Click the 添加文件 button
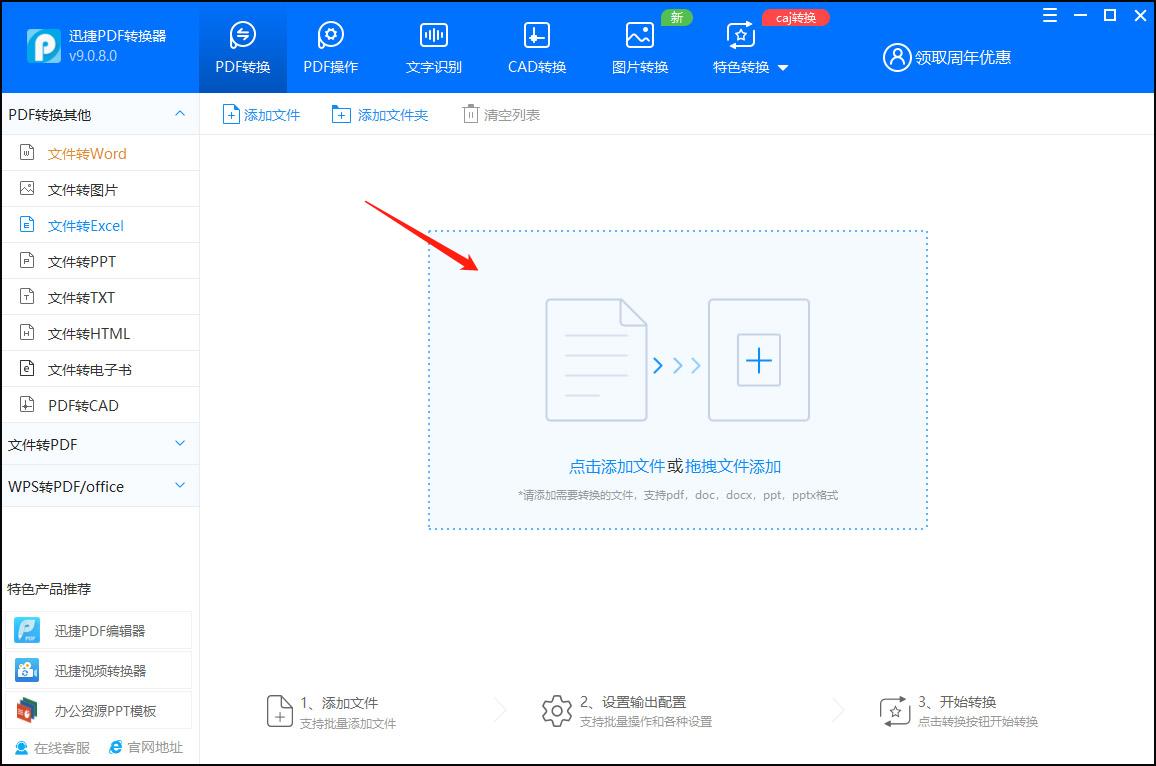The image size is (1156, 766). click(x=261, y=114)
